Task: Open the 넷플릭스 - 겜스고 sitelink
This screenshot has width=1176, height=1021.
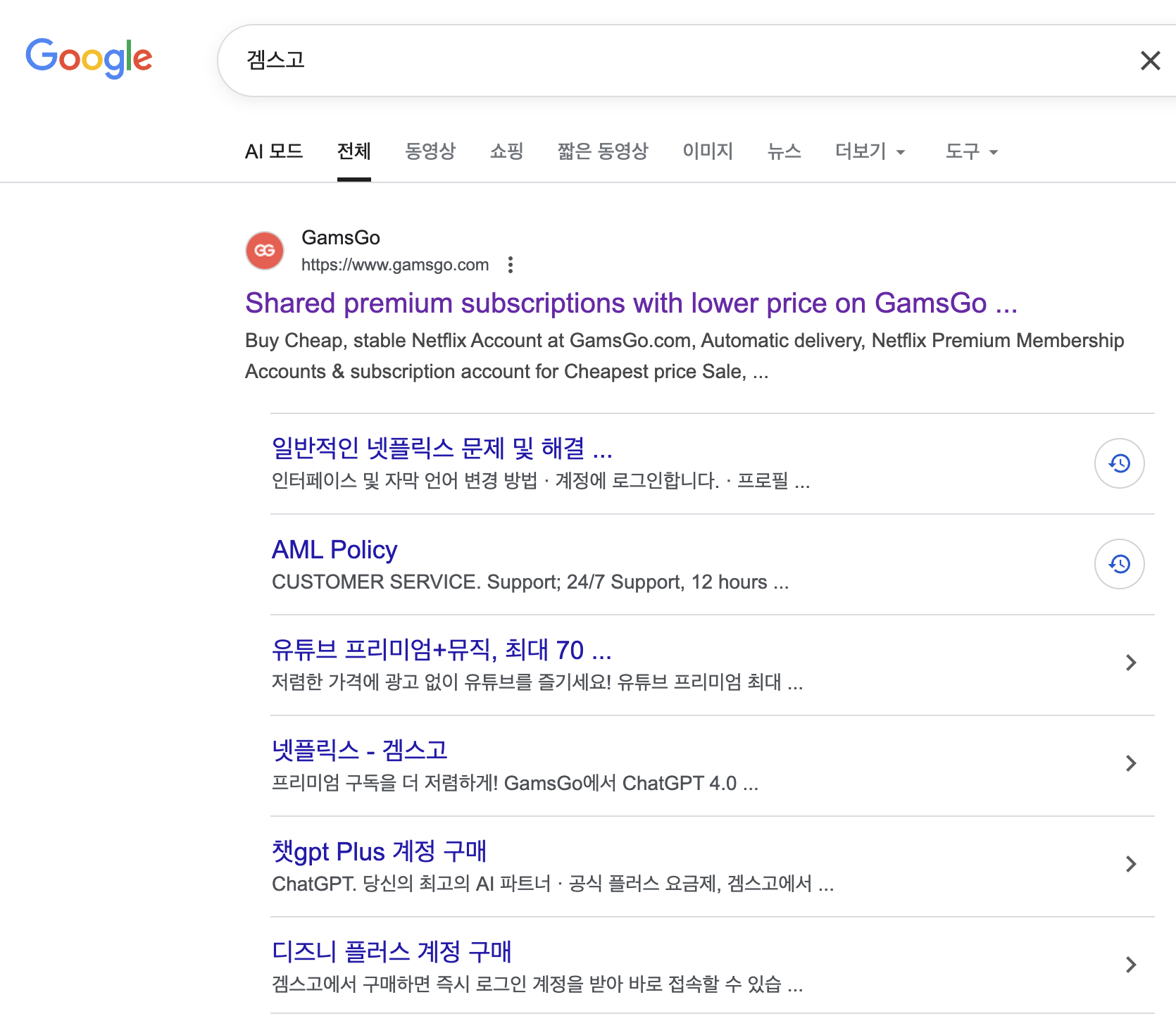Action: pyautogui.click(x=360, y=751)
